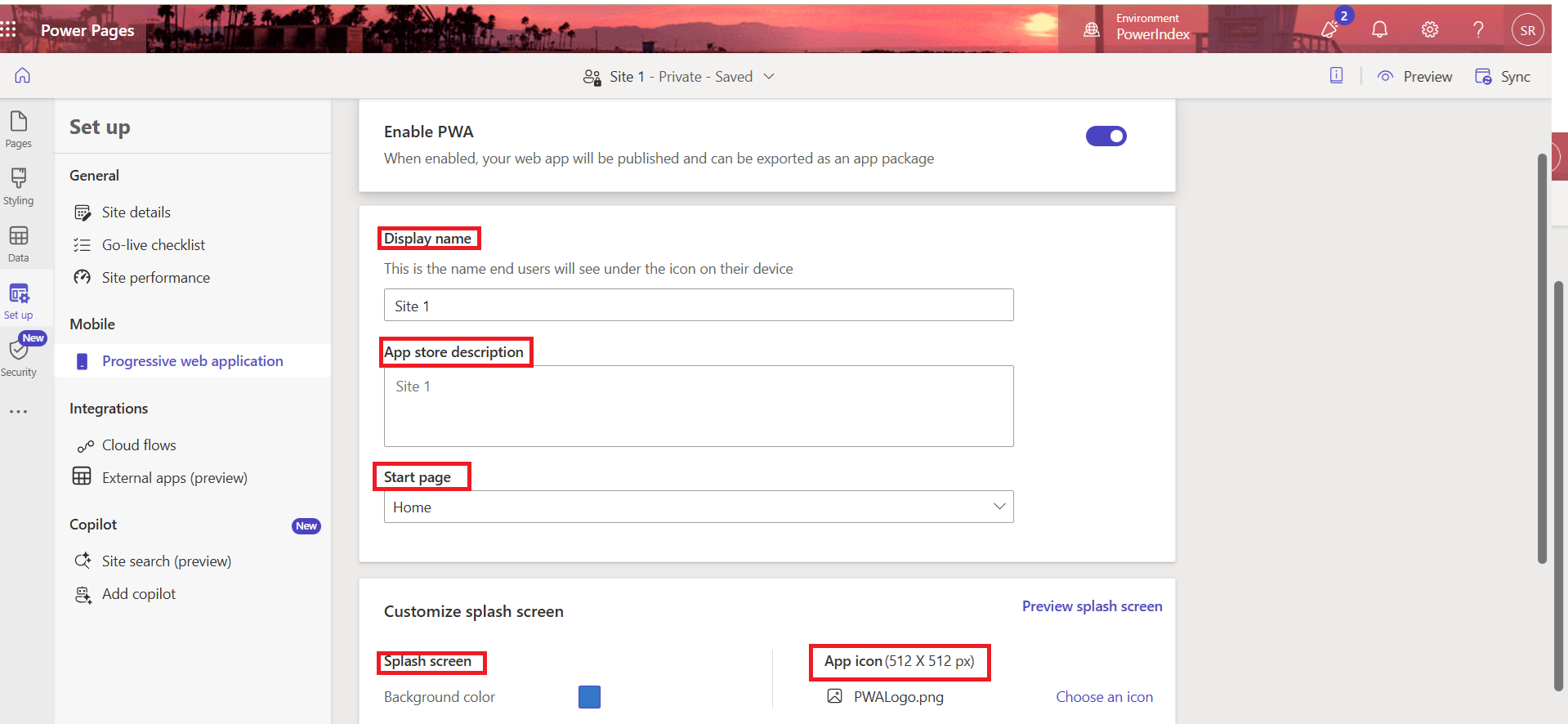Go to Home via house icon
Screen dimensions: 1568x724
(x=23, y=76)
